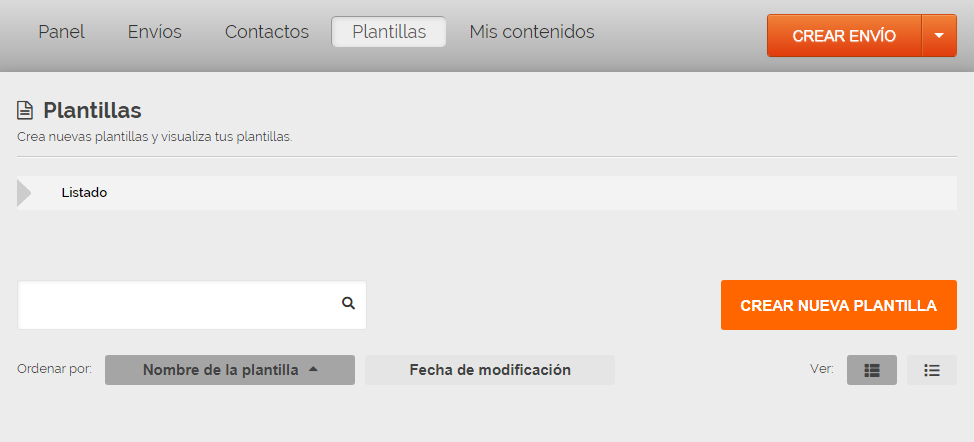This screenshot has height=442, width=974.
Task: Go to the Envíos tab
Action: click(x=155, y=32)
